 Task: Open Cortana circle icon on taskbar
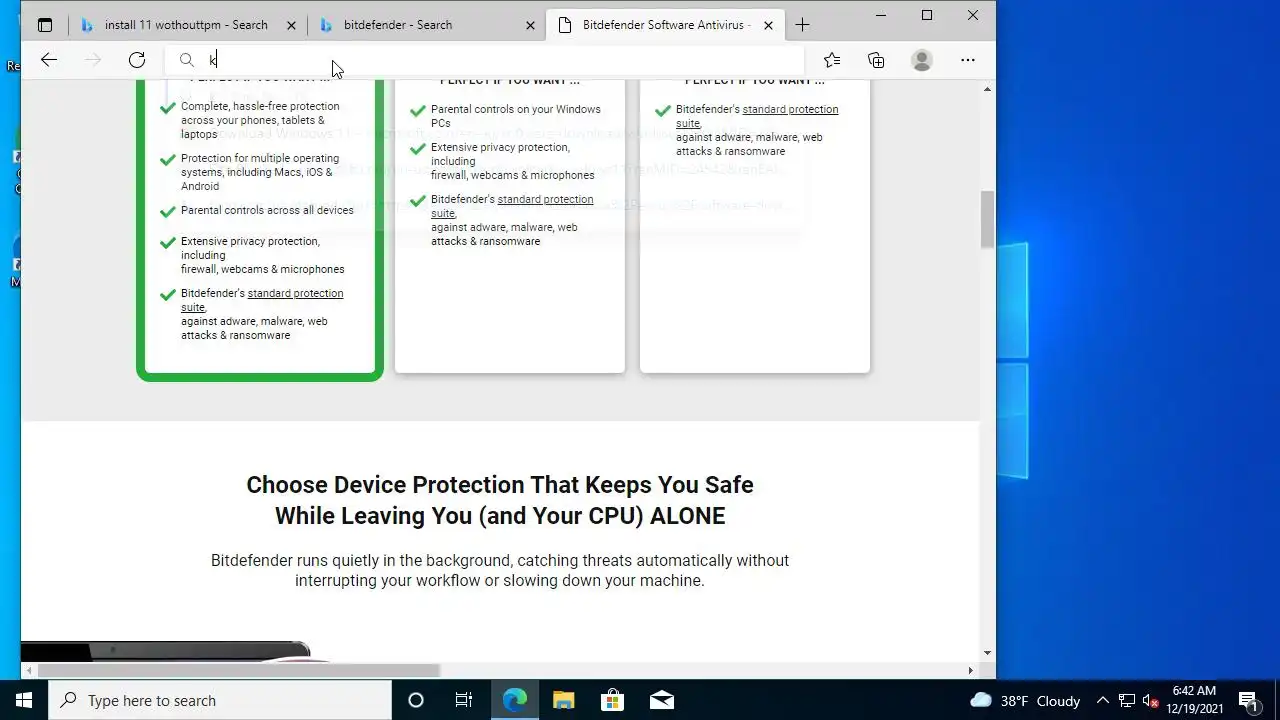pyautogui.click(x=416, y=700)
